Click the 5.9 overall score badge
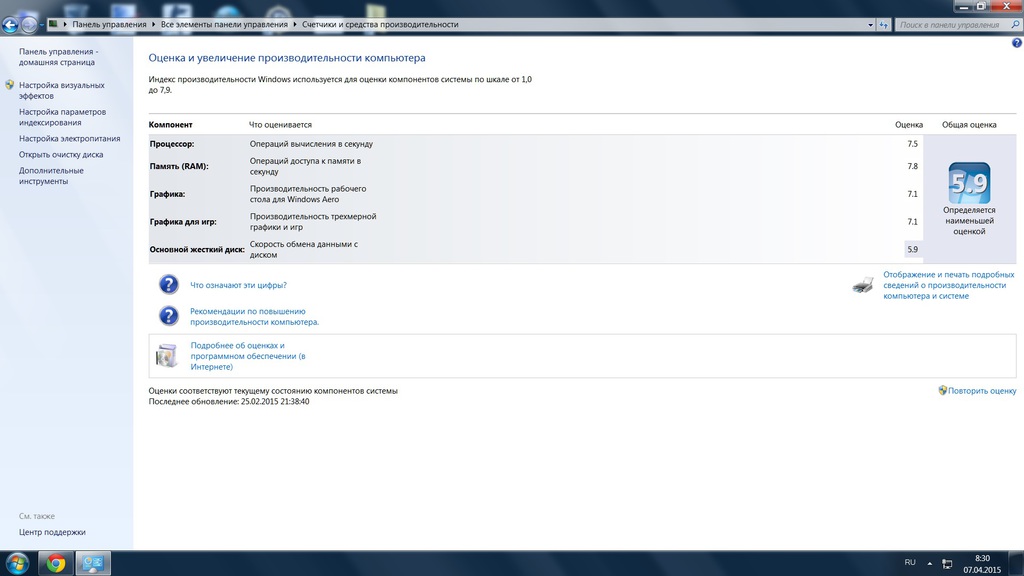1024x576 pixels. click(x=969, y=183)
